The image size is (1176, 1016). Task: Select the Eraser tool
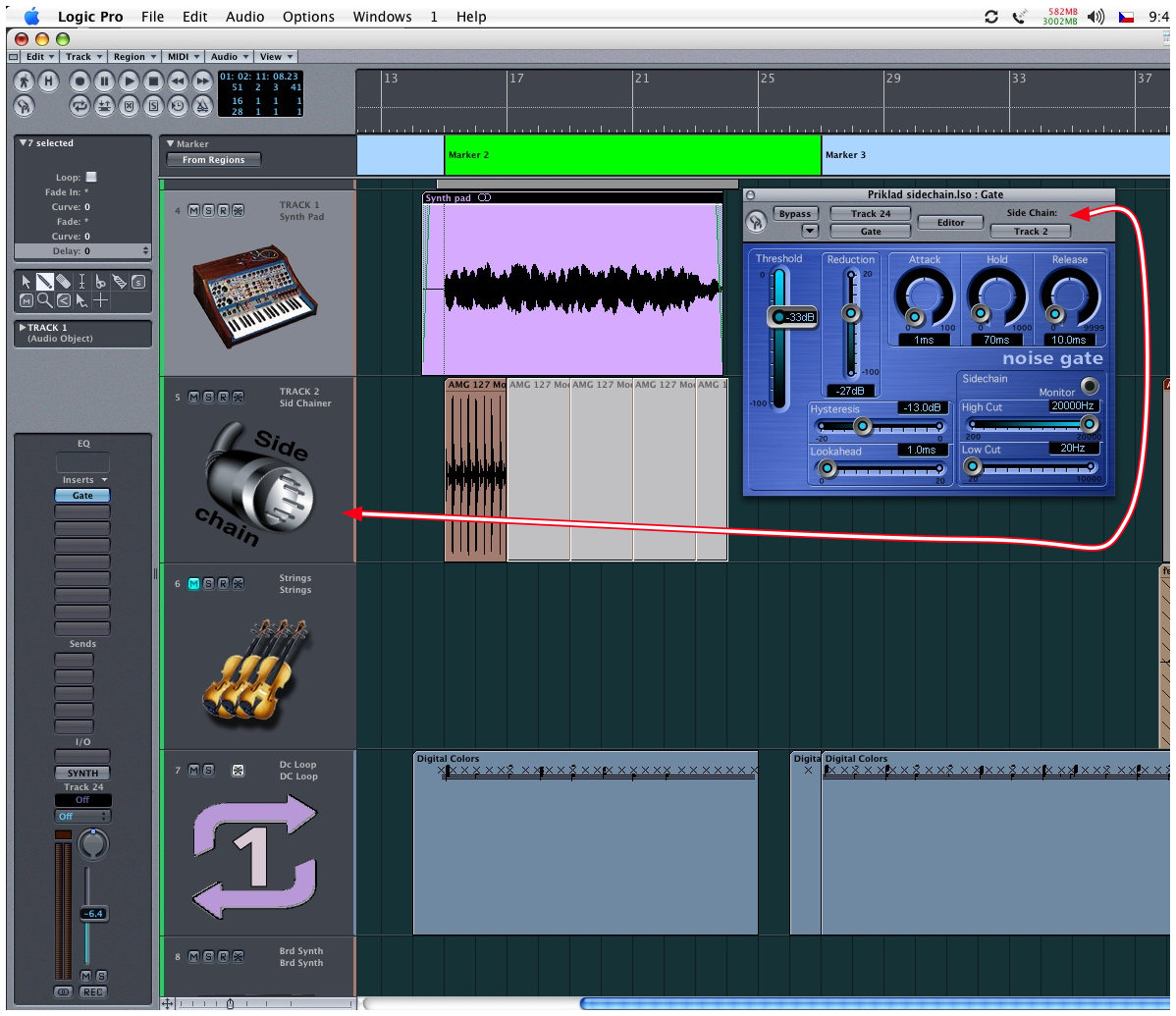[x=64, y=282]
